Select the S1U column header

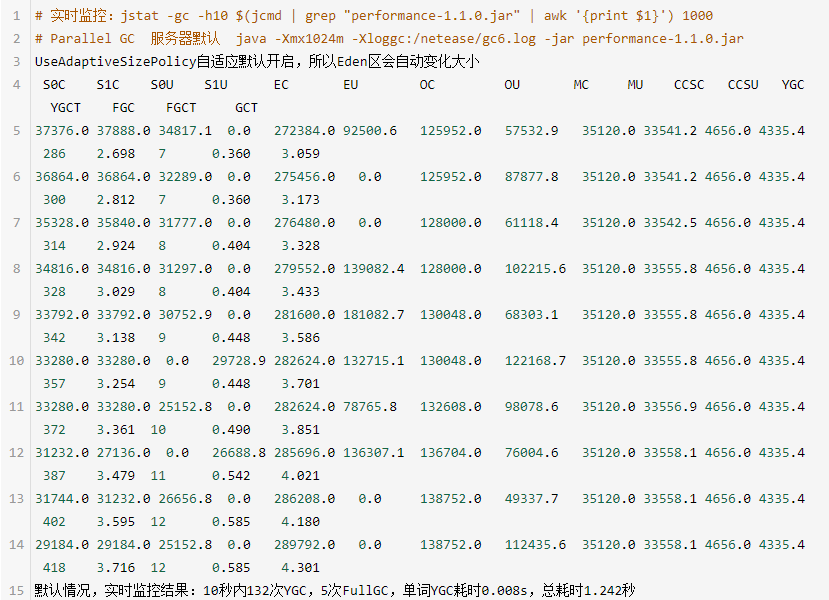coord(216,85)
